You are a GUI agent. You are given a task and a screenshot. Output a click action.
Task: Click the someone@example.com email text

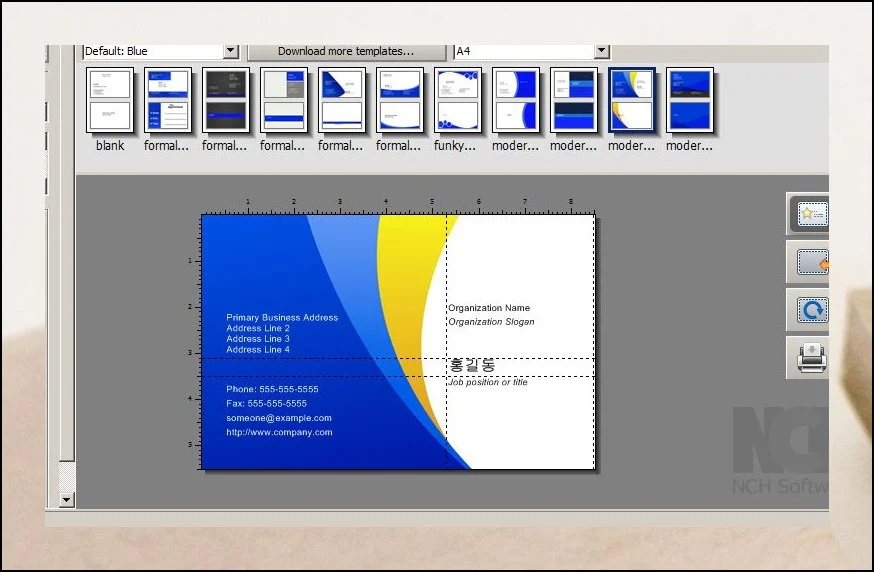click(279, 418)
